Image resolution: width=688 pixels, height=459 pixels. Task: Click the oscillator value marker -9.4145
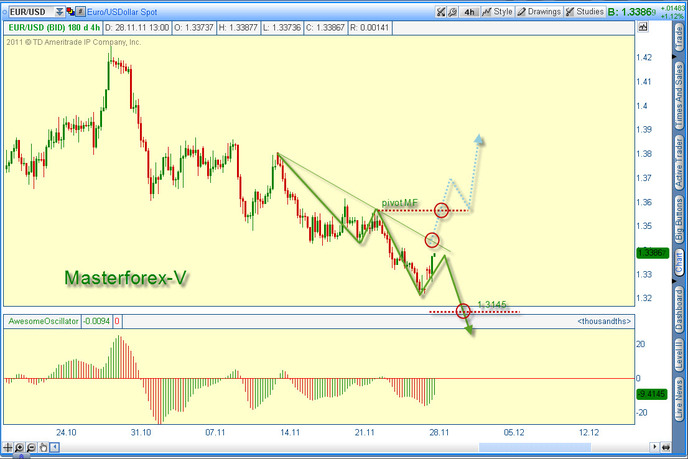[652, 394]
